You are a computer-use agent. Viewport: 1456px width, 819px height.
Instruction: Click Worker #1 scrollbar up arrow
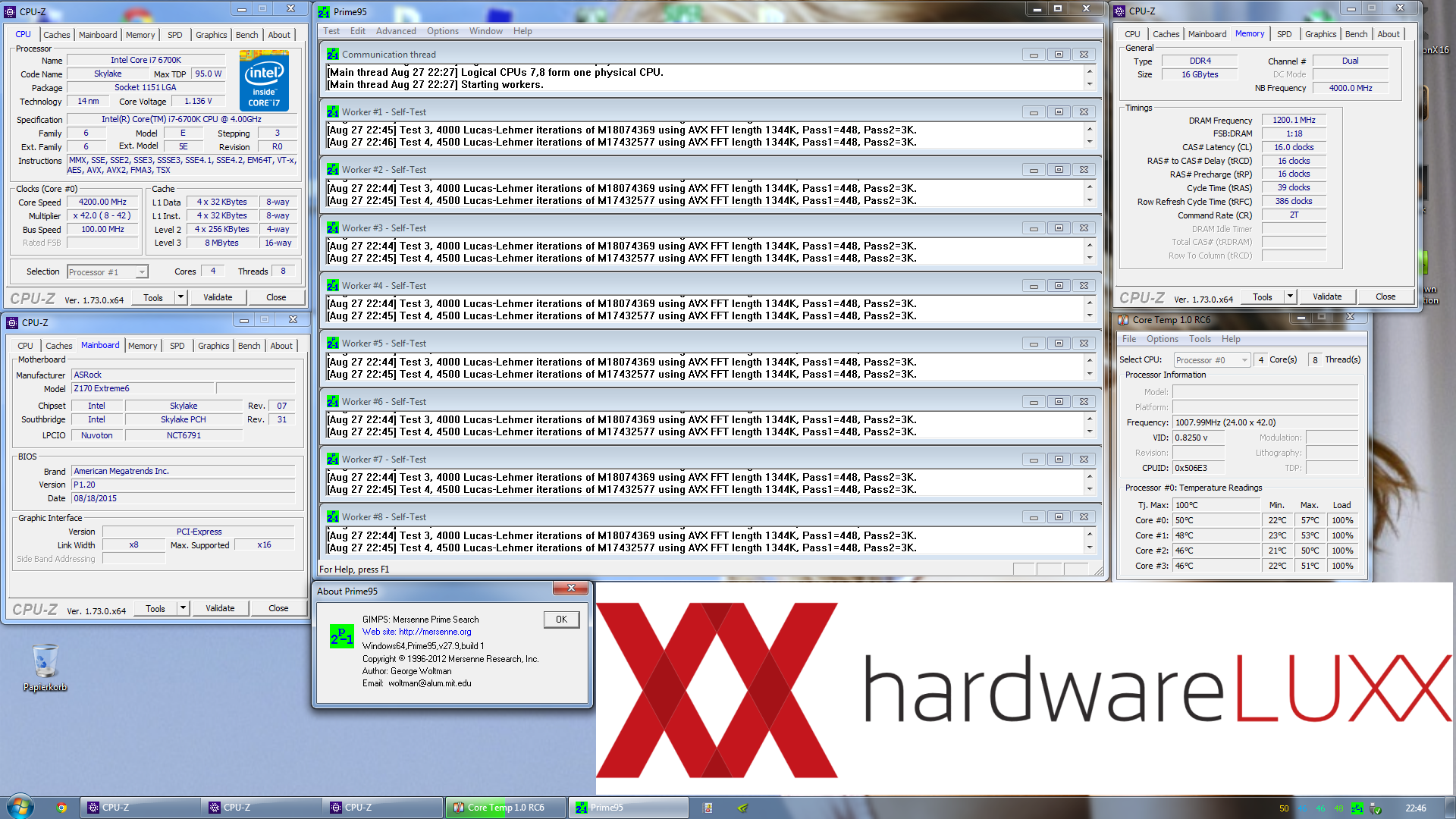click(1090, 130)
